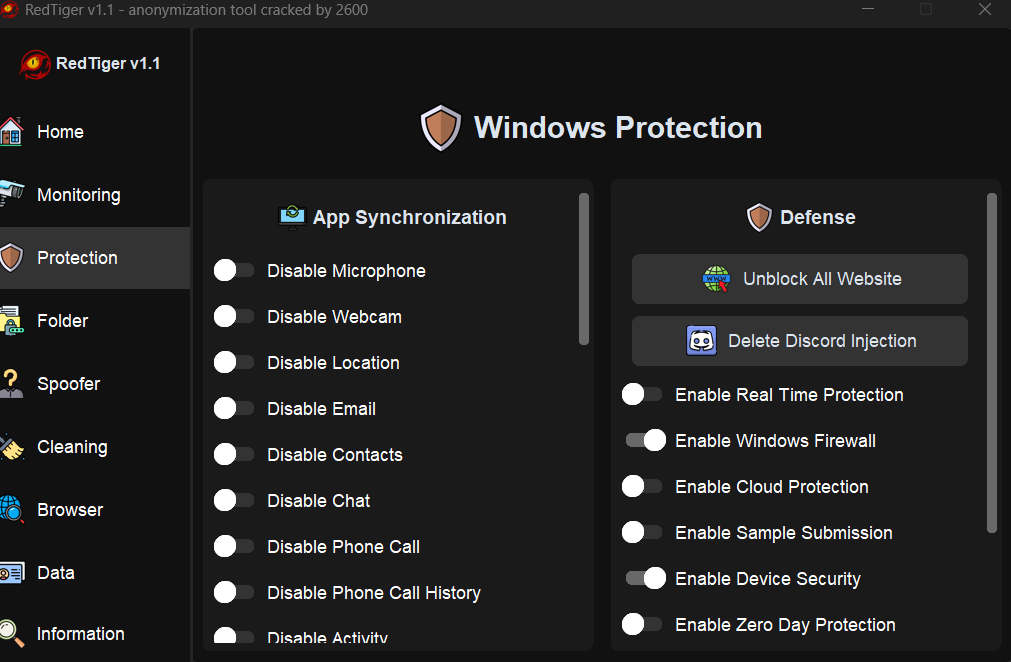1011x662 pixels.
Task: Open the Browser section
Action: click(x=95, y=510)
